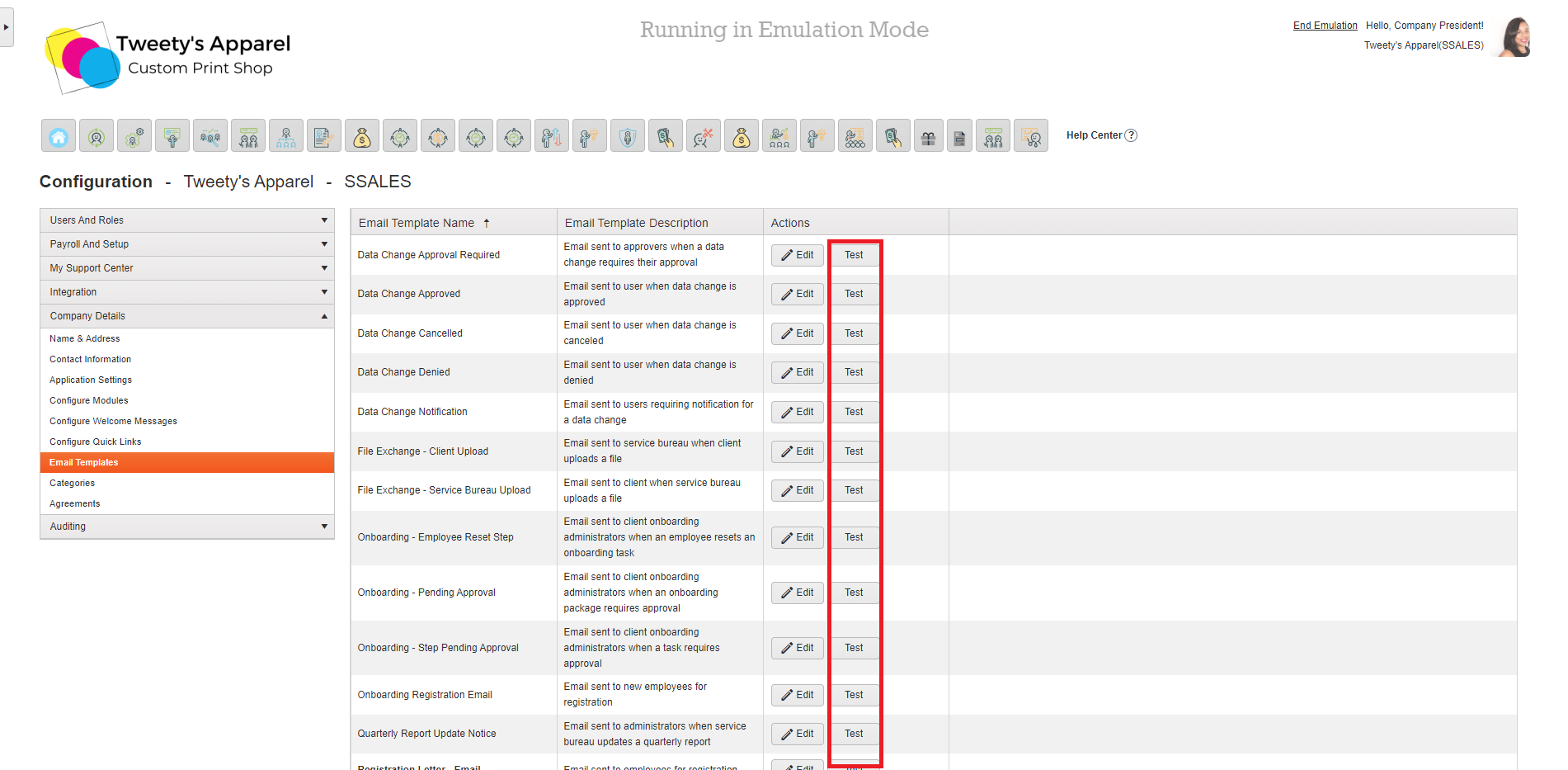Expand the collapsed side panel arrow at top-left
This screenshot has height=770, width=1568.
7,27
